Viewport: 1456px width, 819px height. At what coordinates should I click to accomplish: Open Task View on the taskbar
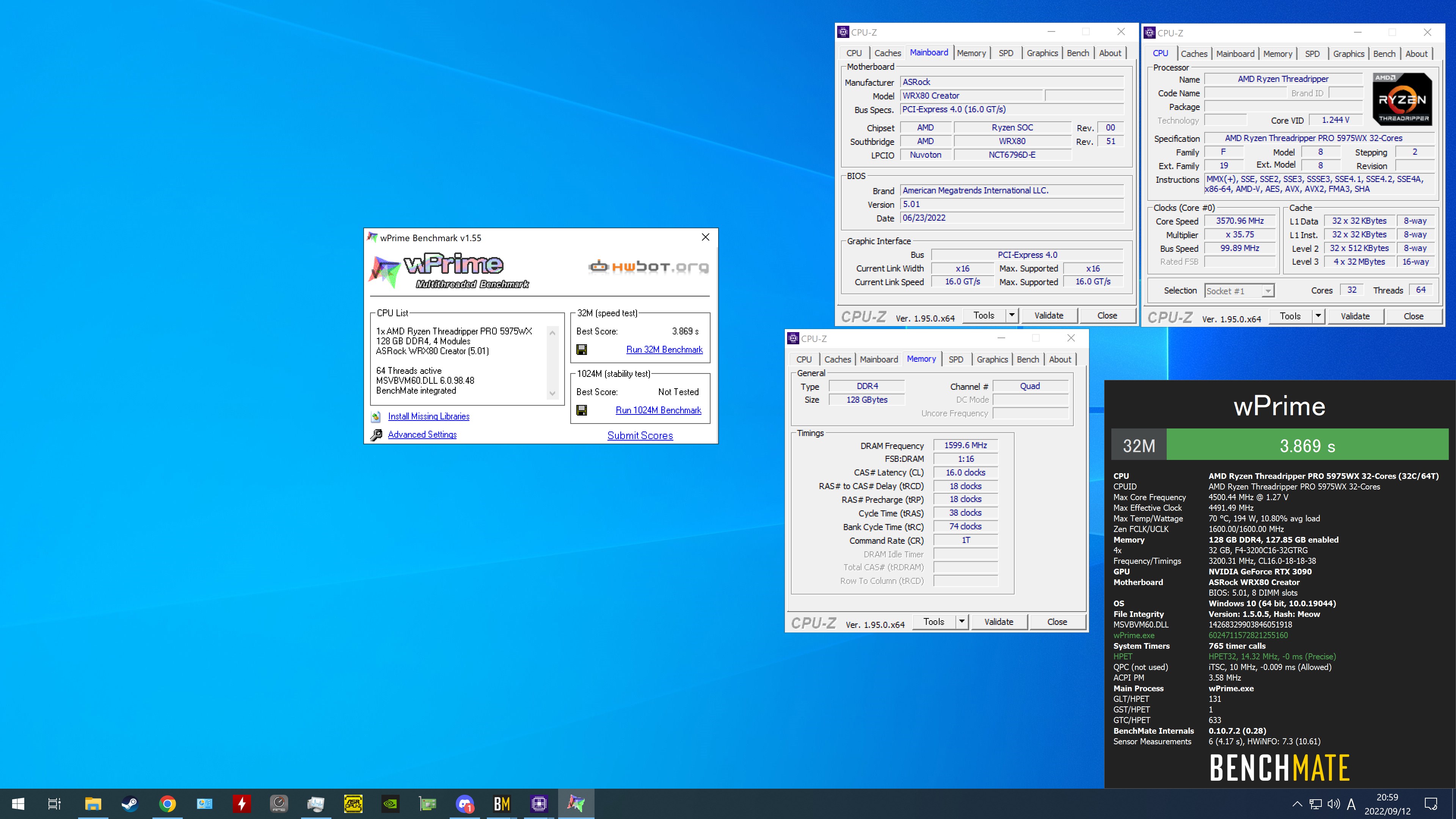[x=54, y=803]
